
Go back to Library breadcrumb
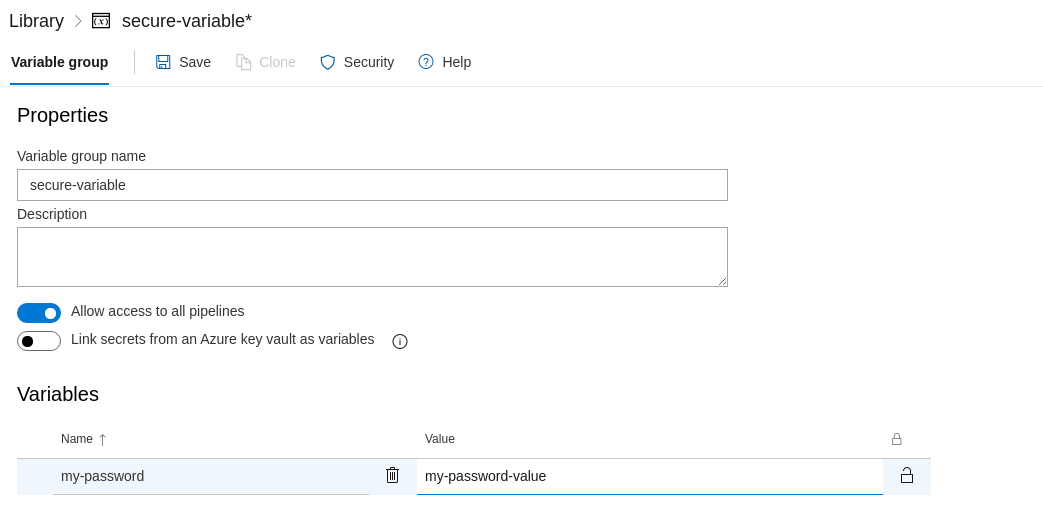pos(36,21)
